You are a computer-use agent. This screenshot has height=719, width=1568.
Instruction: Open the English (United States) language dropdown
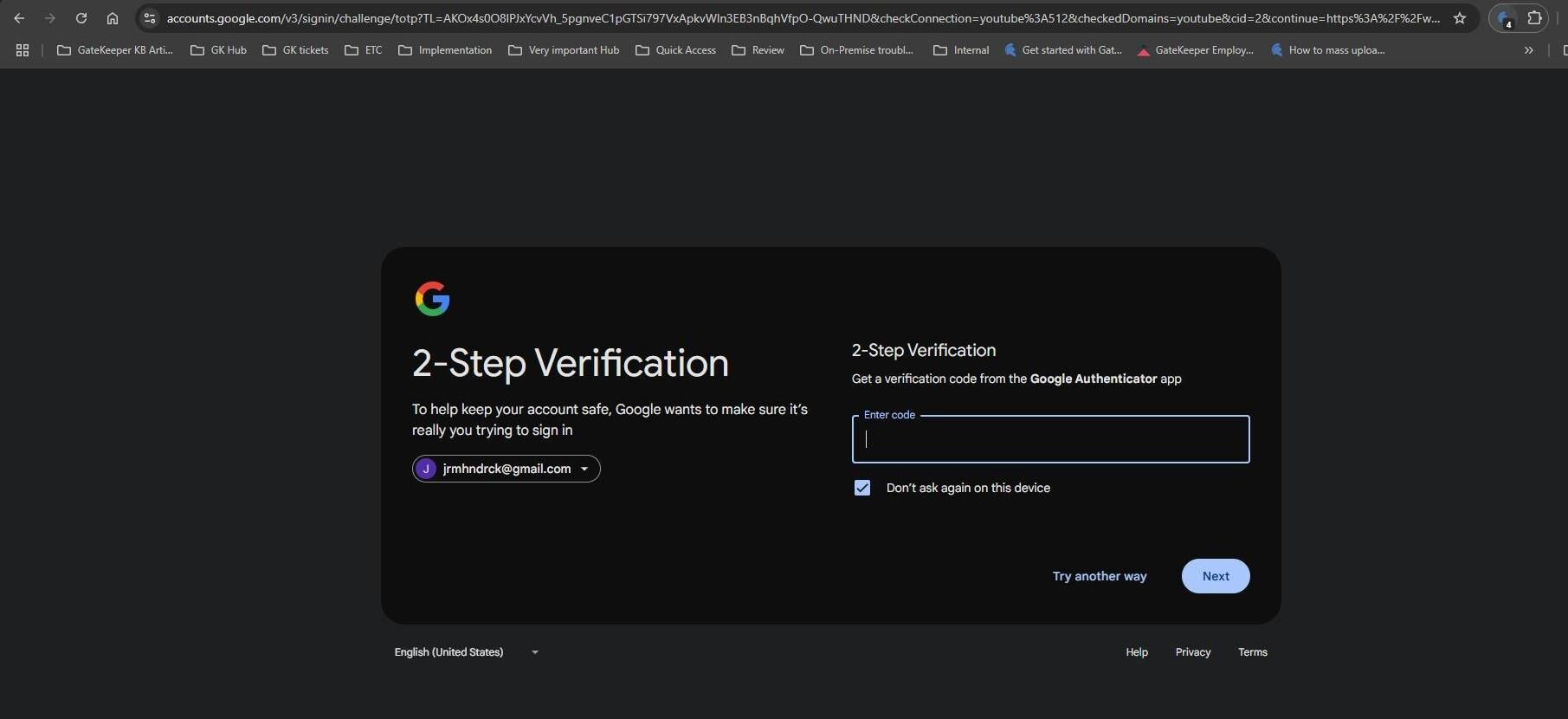tap(467, 652)
